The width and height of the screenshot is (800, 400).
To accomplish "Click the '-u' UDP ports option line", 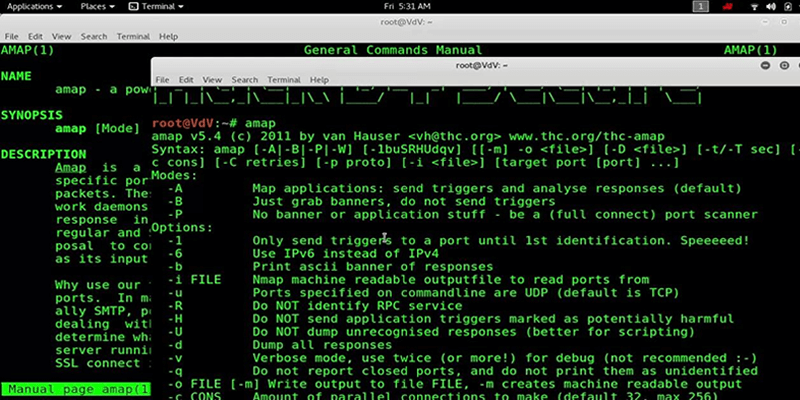I will click(x=424, y=293).
